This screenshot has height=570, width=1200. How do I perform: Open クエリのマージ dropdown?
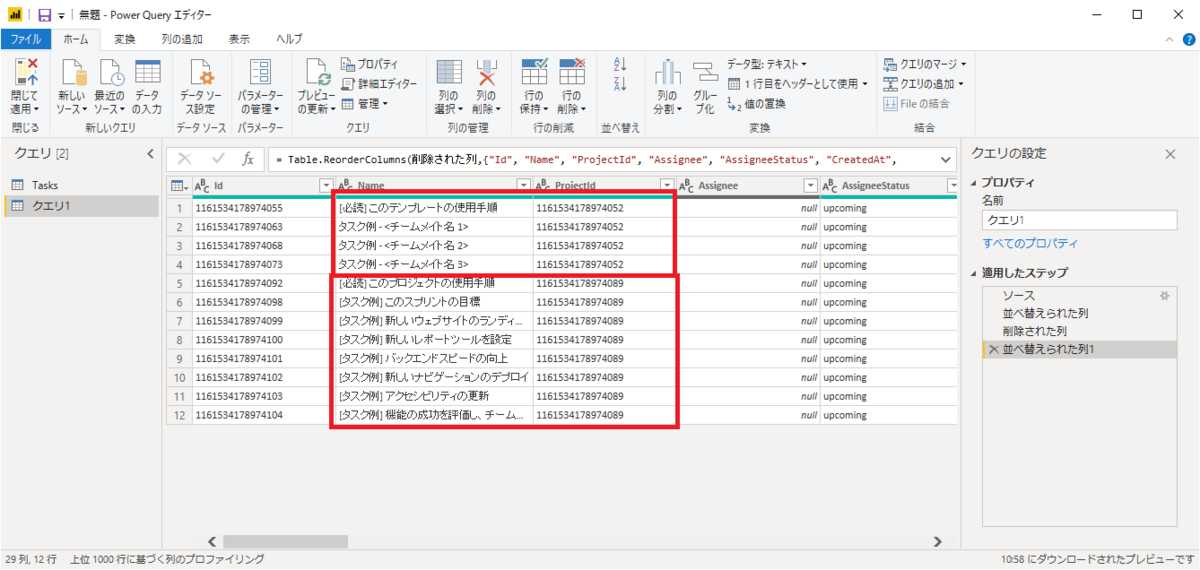tap(925, 64)
